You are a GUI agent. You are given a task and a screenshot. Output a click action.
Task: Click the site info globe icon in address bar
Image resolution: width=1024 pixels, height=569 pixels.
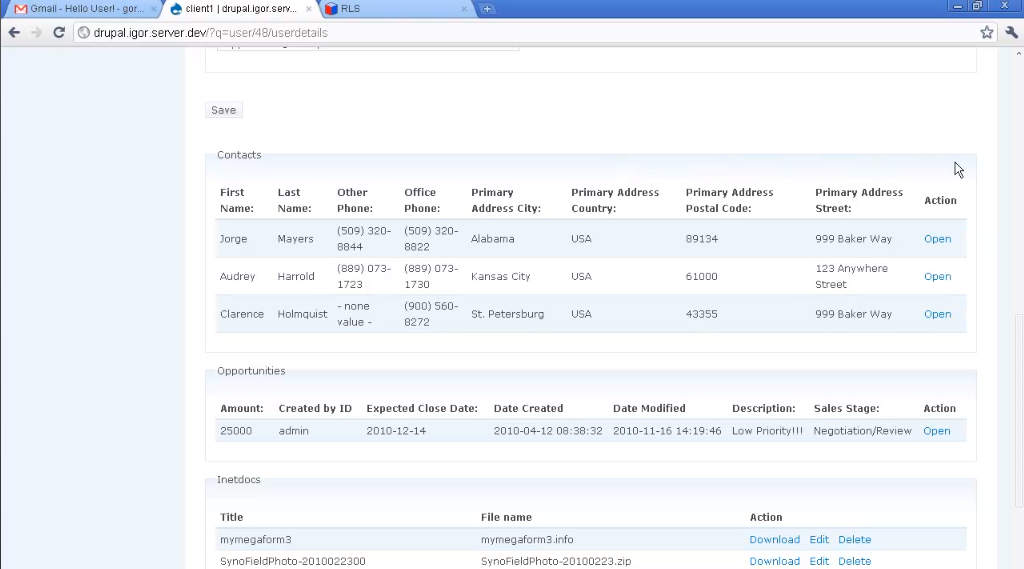point(84,32)
